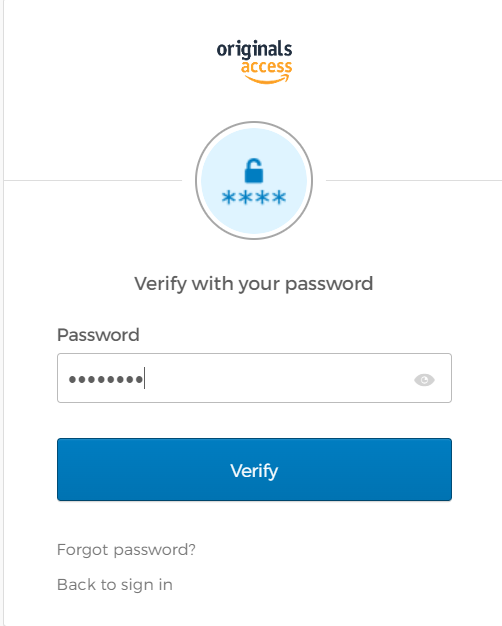Click the orange smile arrow under access

pos(267,79)
